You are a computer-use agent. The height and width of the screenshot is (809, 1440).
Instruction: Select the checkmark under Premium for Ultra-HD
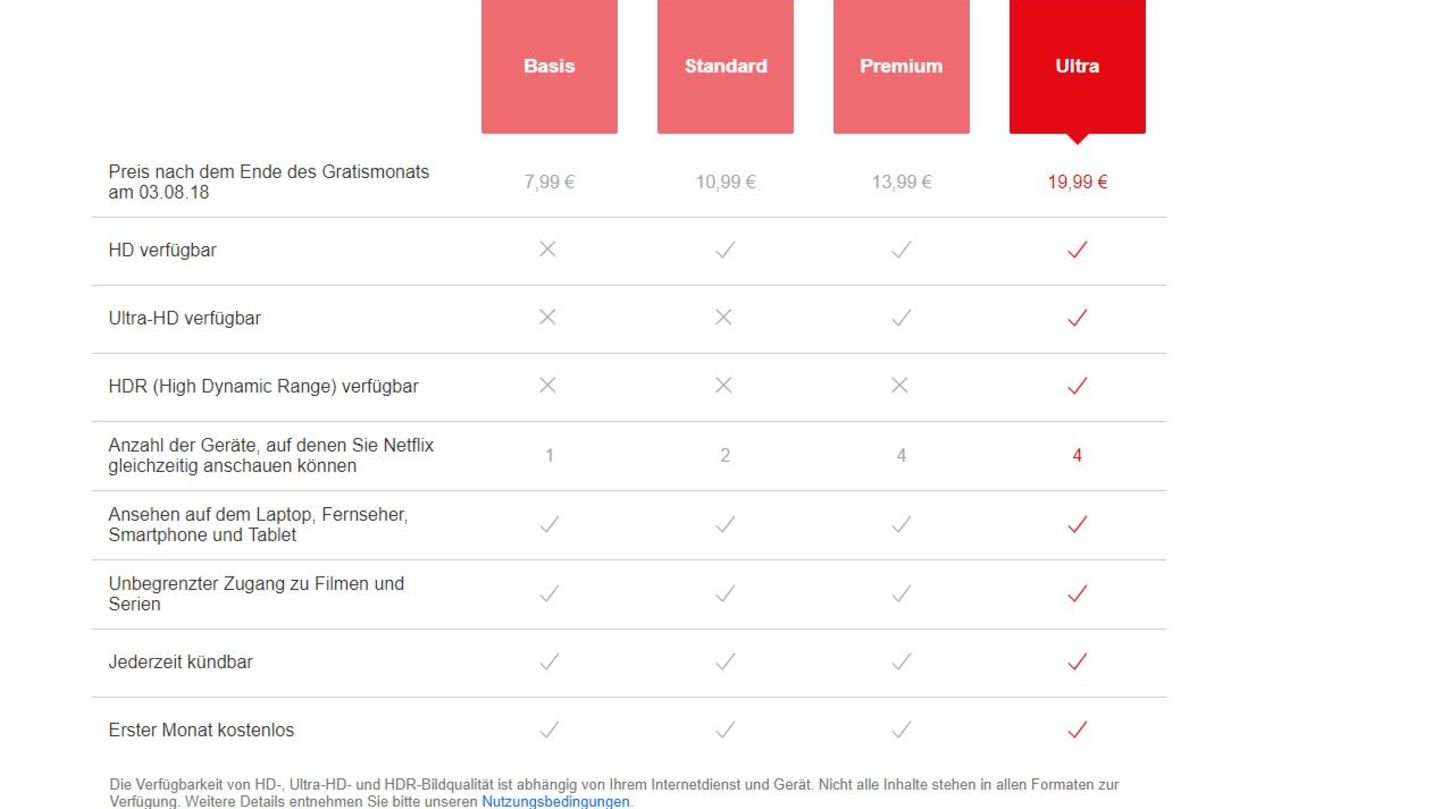pos(900,318)
